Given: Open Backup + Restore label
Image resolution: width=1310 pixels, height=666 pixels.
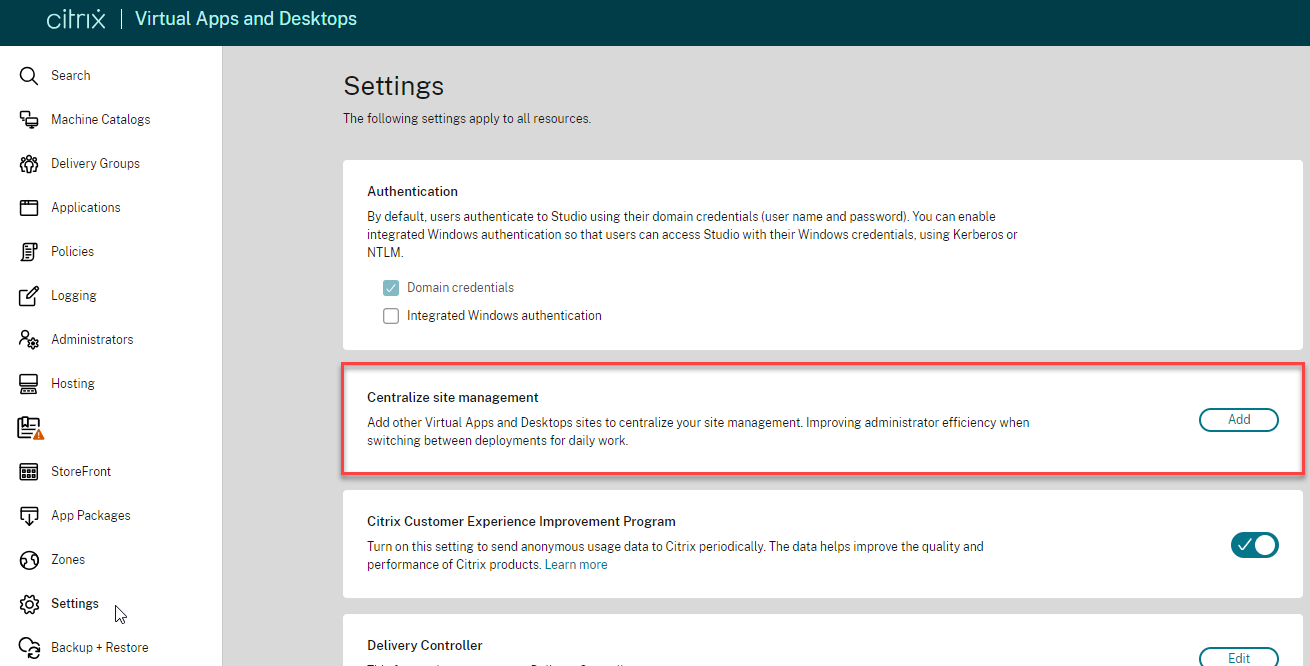Looking at the screenshot, I should coord(100,648).
